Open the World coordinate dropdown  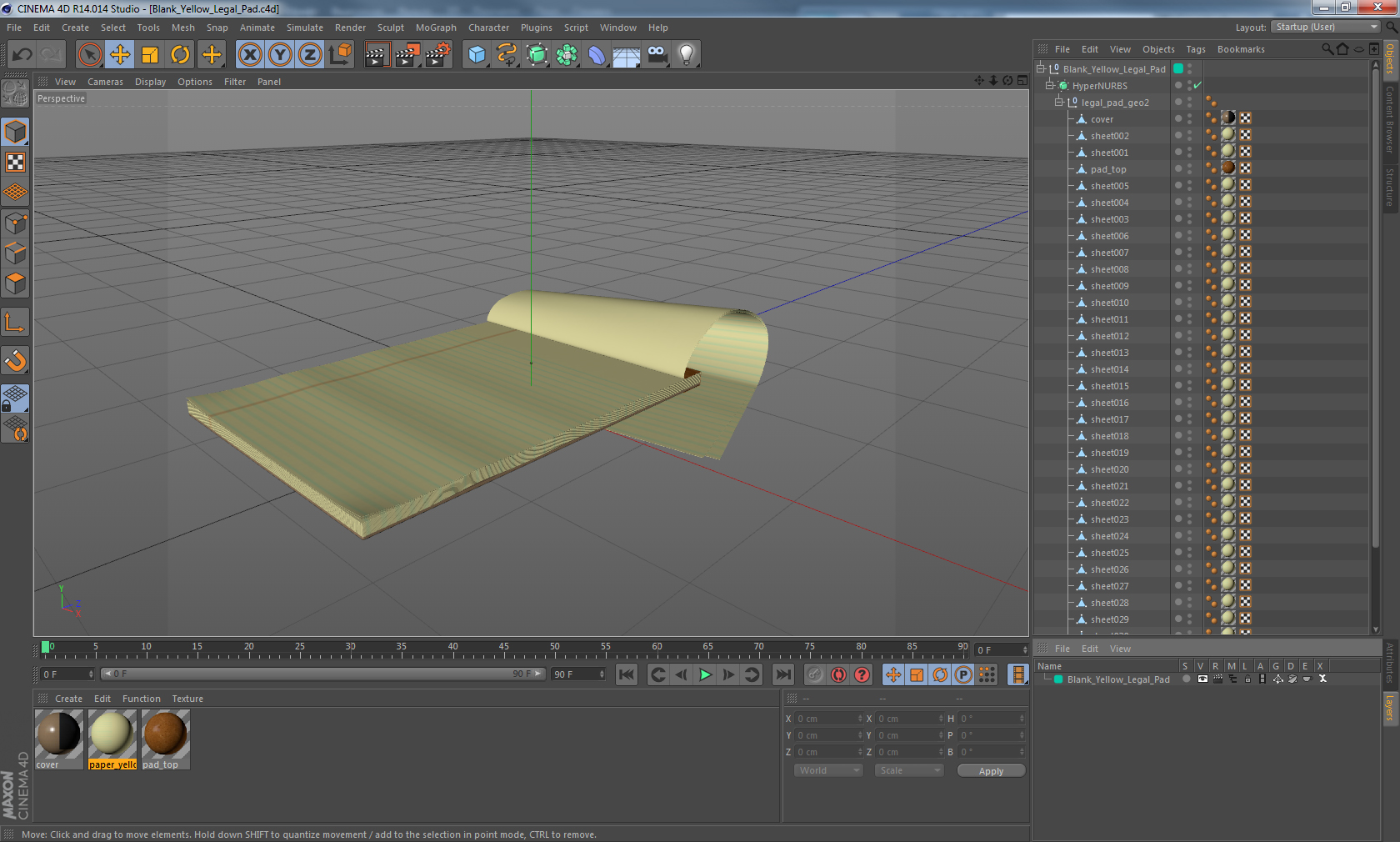(x=828, y=770)
